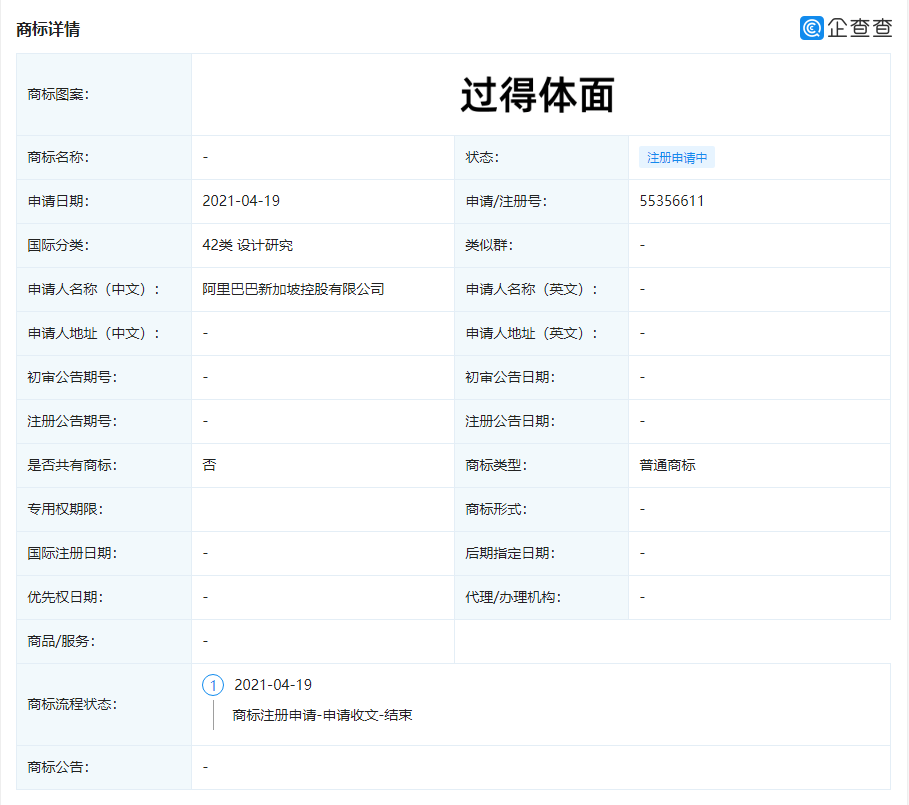Screen dimensions: 909x805
Task: Click the 商标图案 label
Action: (x=58, y=94)
